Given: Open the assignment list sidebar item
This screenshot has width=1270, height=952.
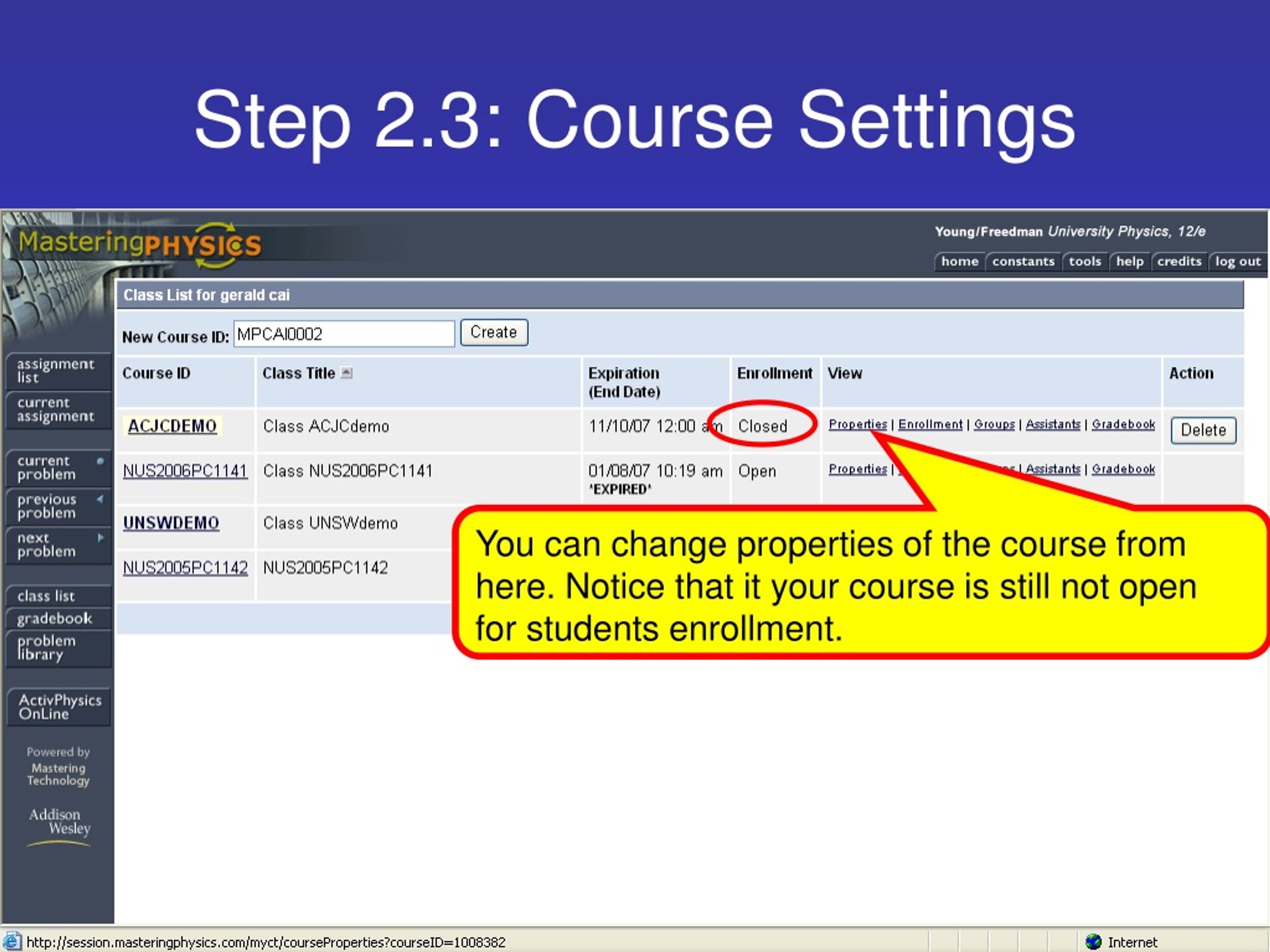Looking at the screenshot, I should tap(58, 371).
